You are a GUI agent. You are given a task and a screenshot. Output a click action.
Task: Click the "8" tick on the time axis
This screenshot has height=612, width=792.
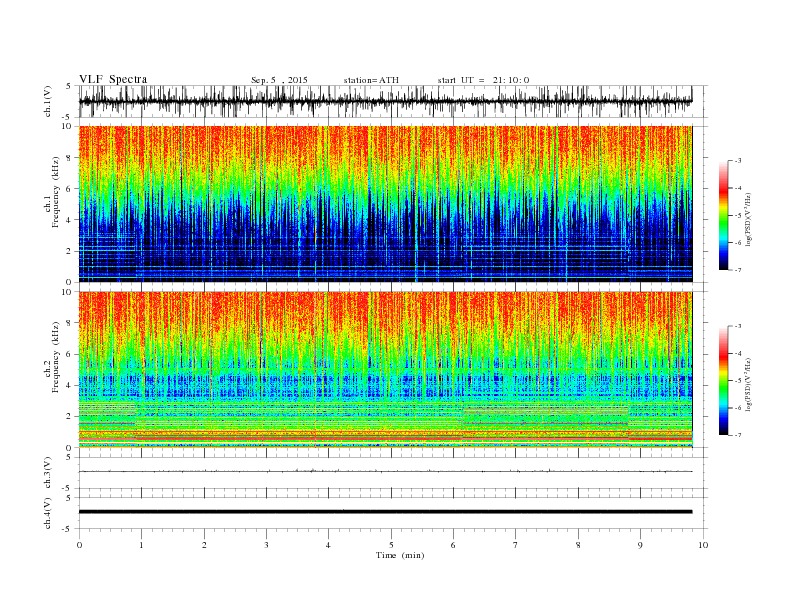pos(578,545)
